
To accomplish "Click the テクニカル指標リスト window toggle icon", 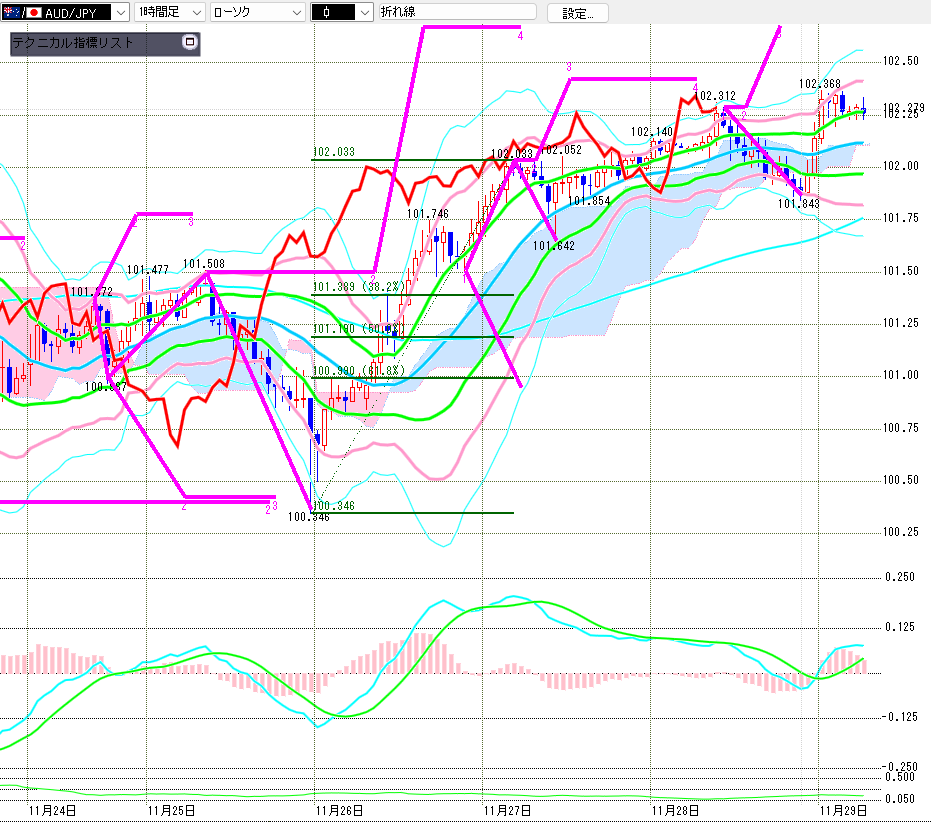I will [x=190, y=43].
